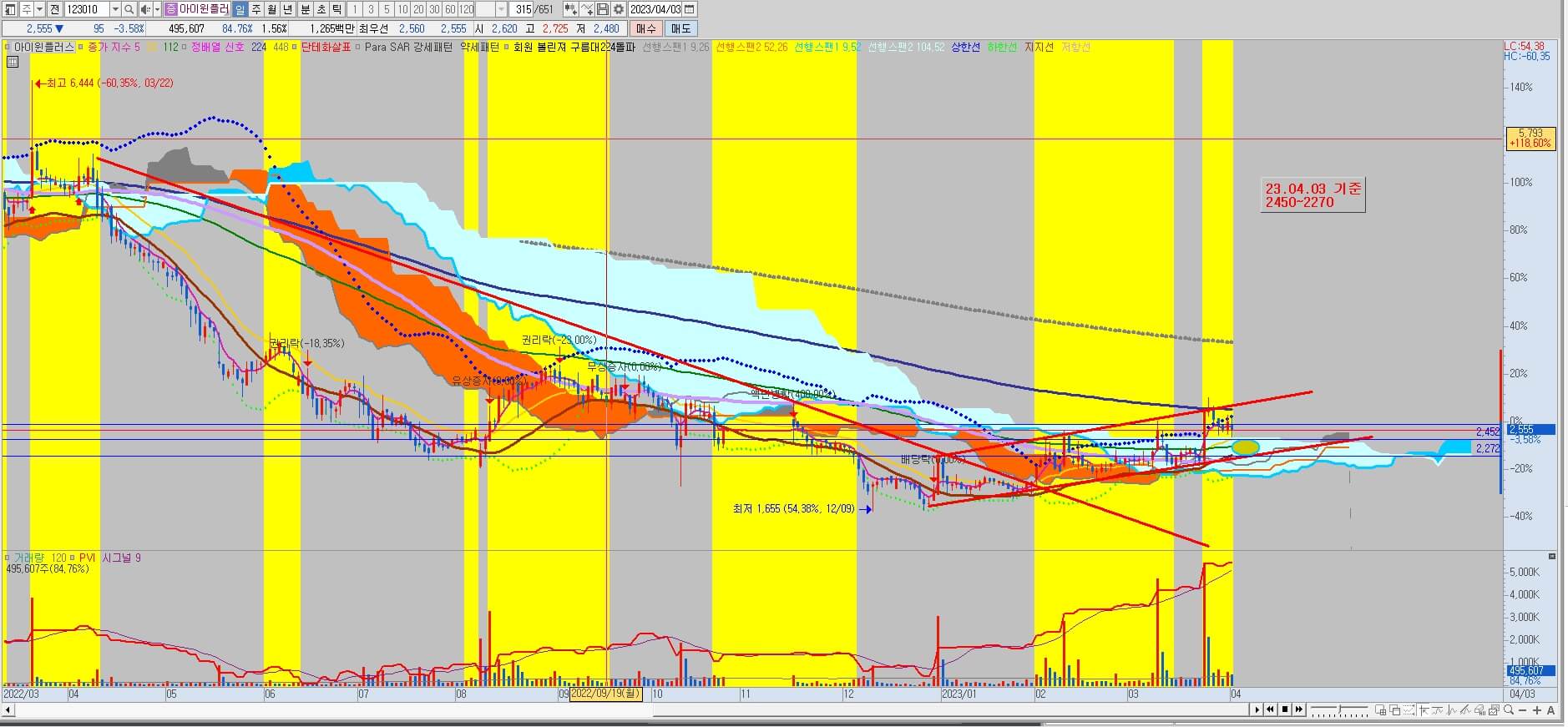Click the crosshair line tool icon at bottom
The width and height of the screenshot is (1568, 727).
pos(1424,710)
